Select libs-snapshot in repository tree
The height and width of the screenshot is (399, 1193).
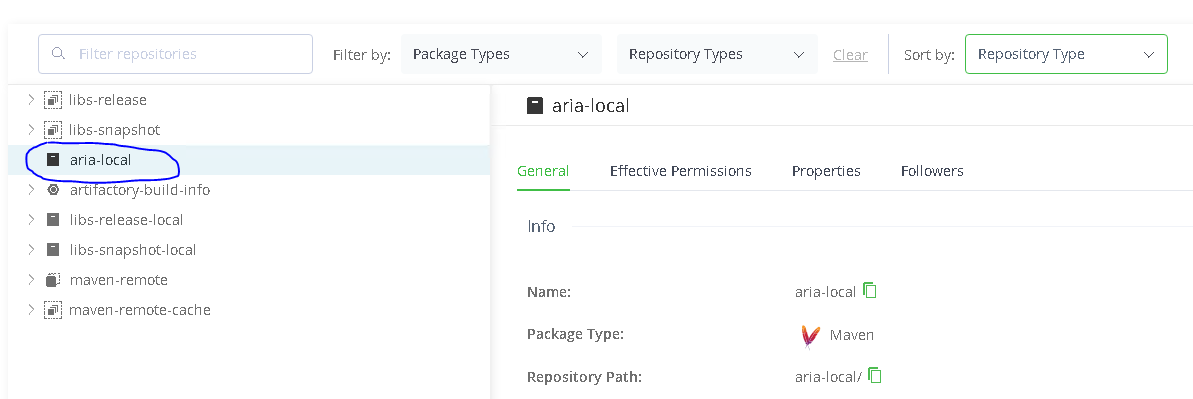click(114, 129)
